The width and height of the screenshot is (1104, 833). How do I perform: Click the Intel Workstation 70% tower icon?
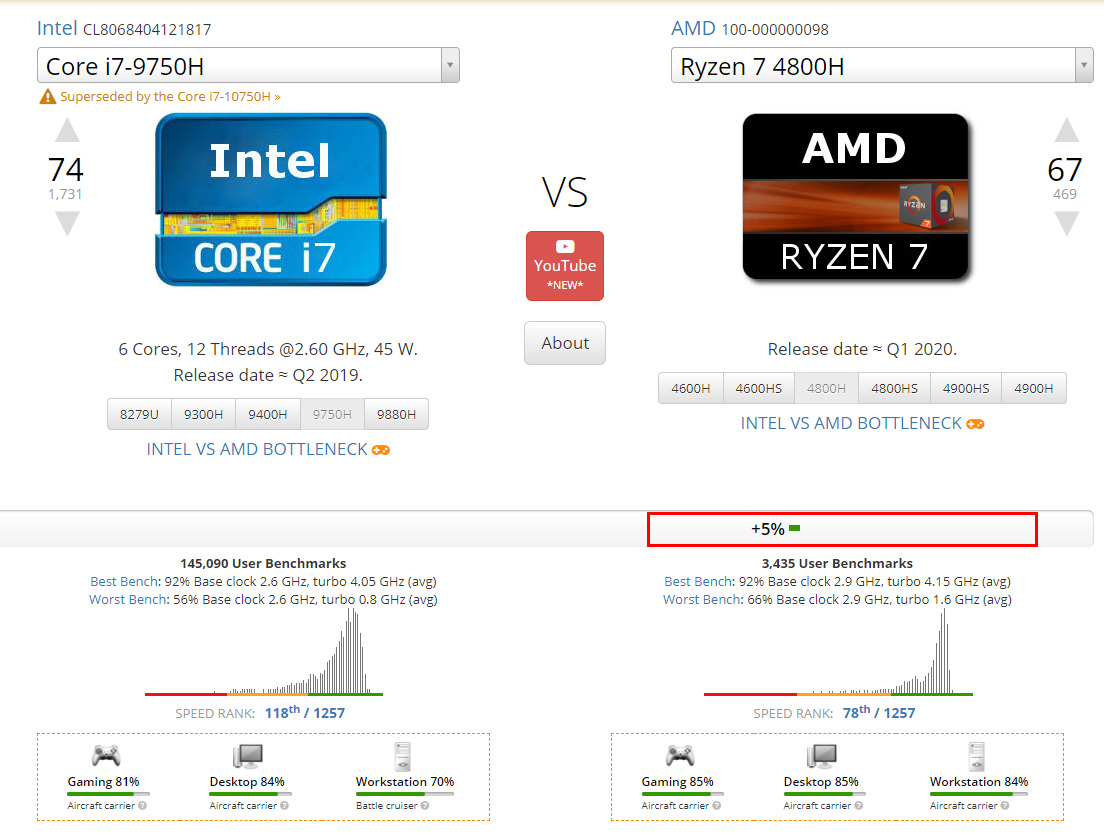tap(403, 756)
